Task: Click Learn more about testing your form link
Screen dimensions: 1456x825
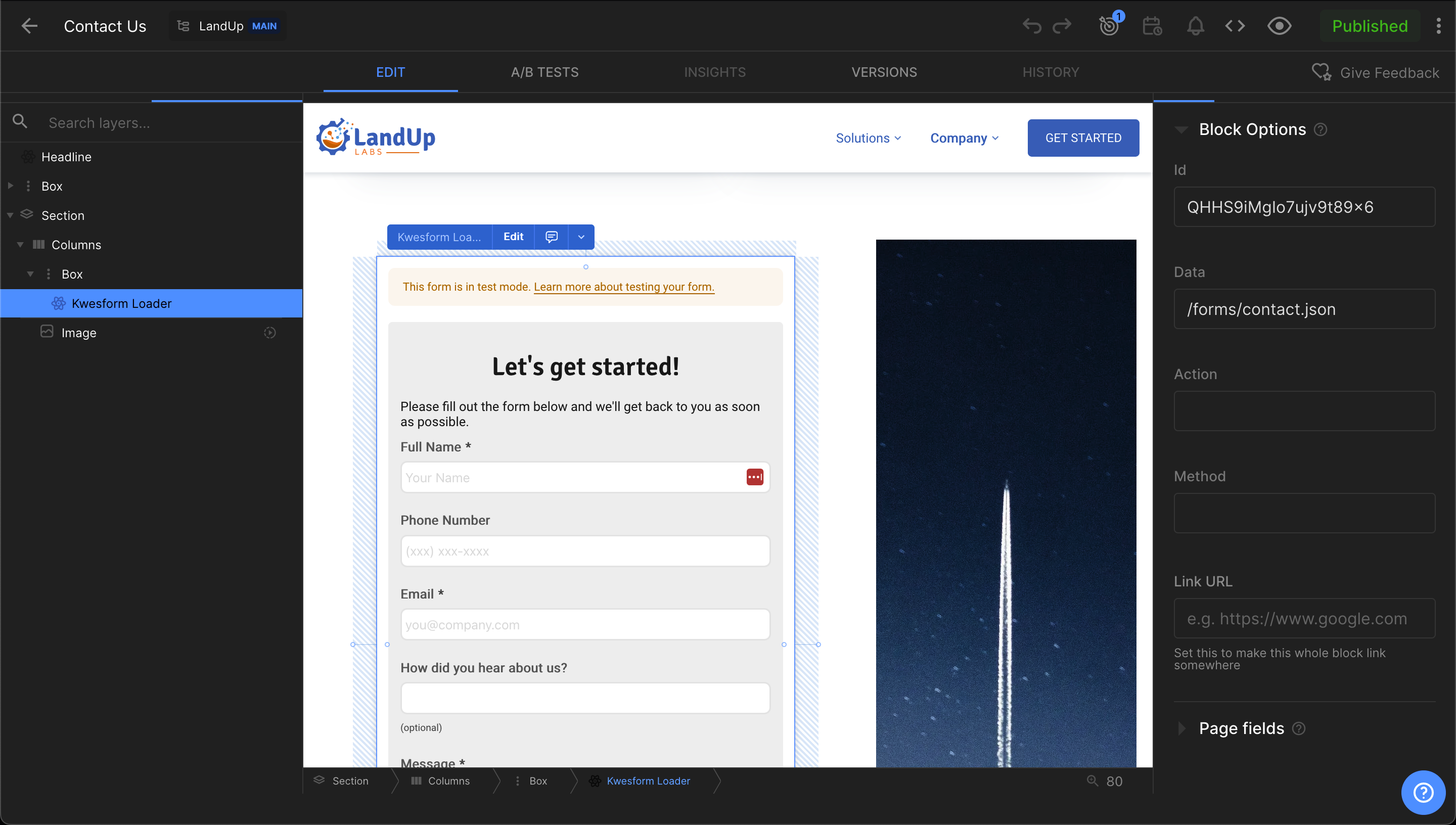Action: 623,287
